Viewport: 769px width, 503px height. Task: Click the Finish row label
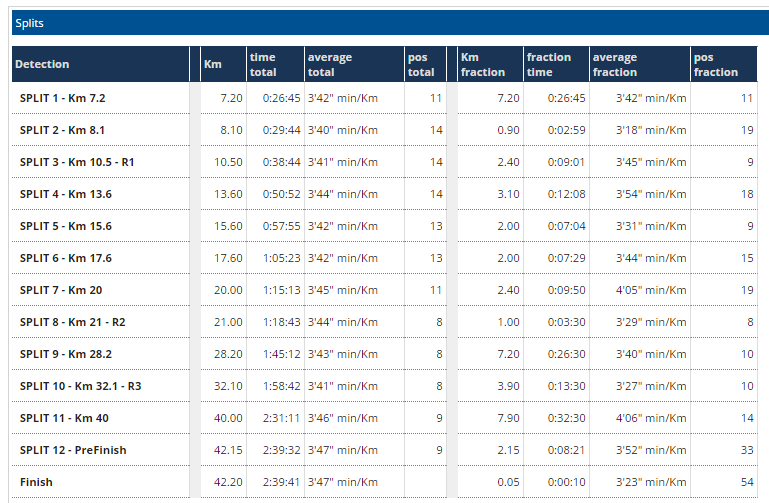(36, 482)
